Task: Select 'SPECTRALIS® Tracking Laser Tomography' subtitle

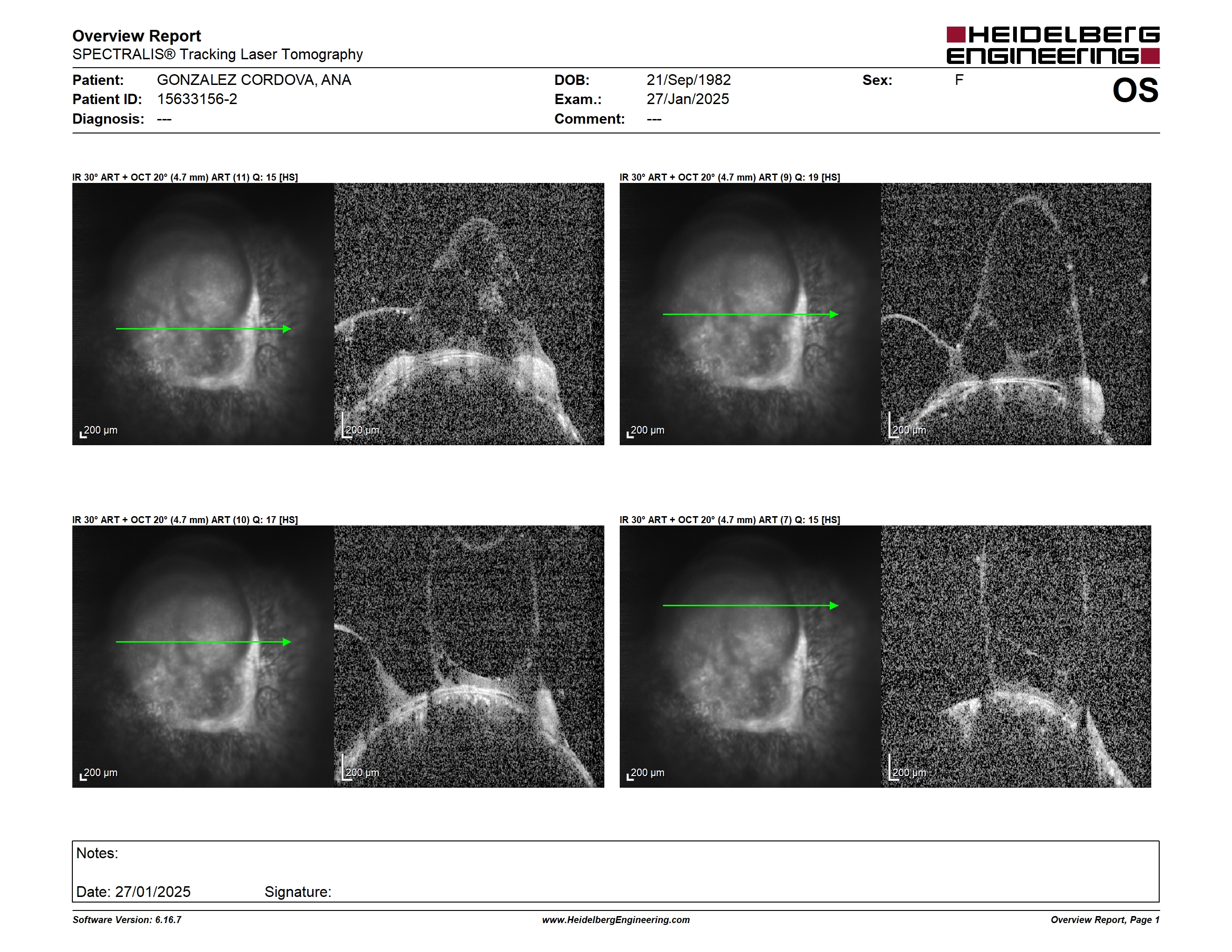Action: pyautogui.click(x=217, y=55)
